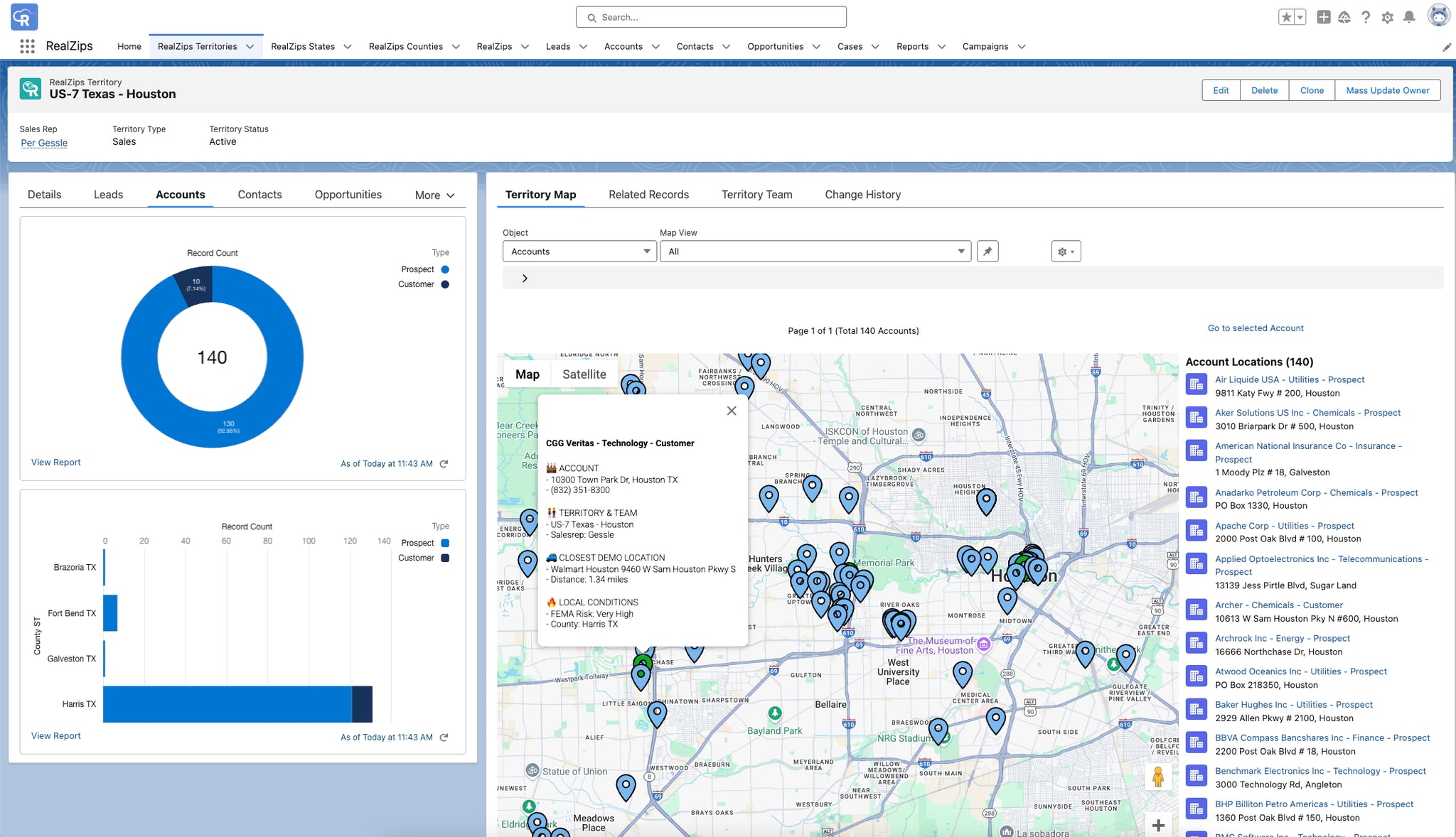Viewport: 1456px width, 837px height.
Task: Click the Fort Bend TX bar
Action: (x=110, y=613)
